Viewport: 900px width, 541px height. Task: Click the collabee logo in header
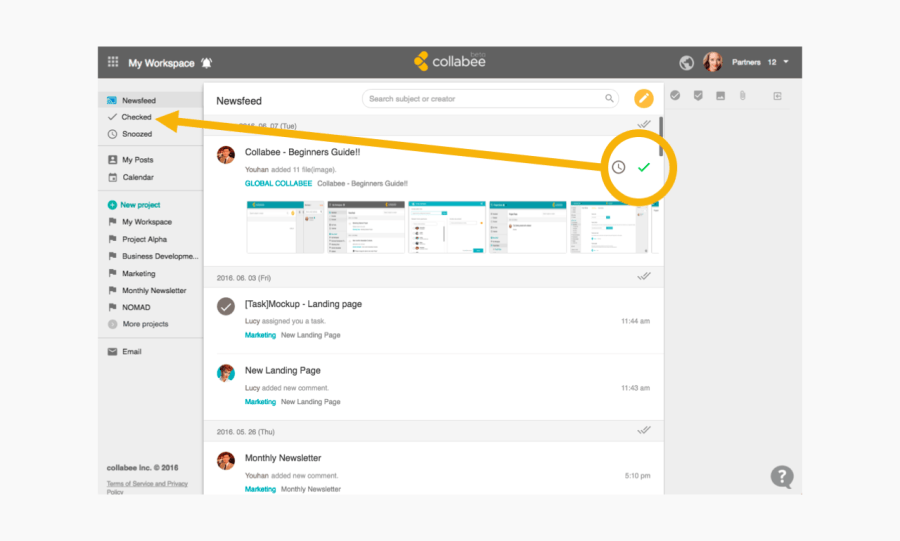pos(450,61)
